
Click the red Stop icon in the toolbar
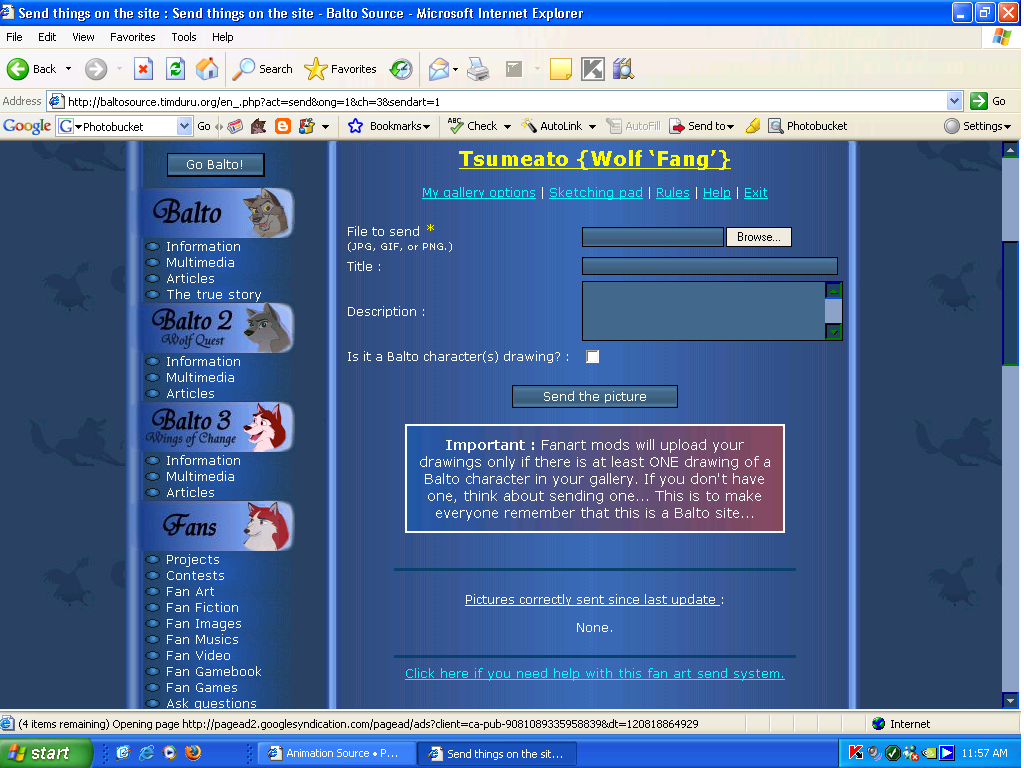coord(143,69)
